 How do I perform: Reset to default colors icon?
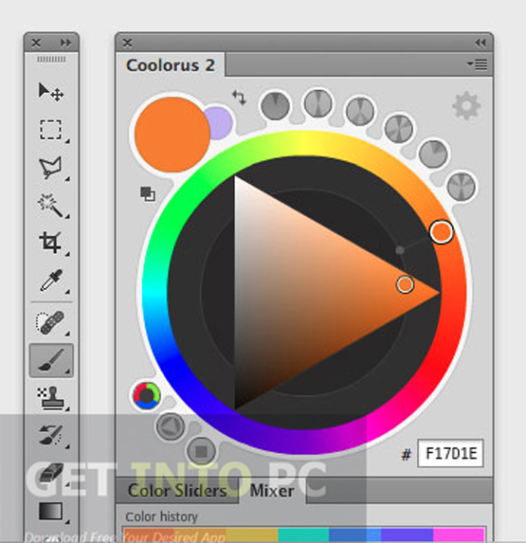[148, 194]
